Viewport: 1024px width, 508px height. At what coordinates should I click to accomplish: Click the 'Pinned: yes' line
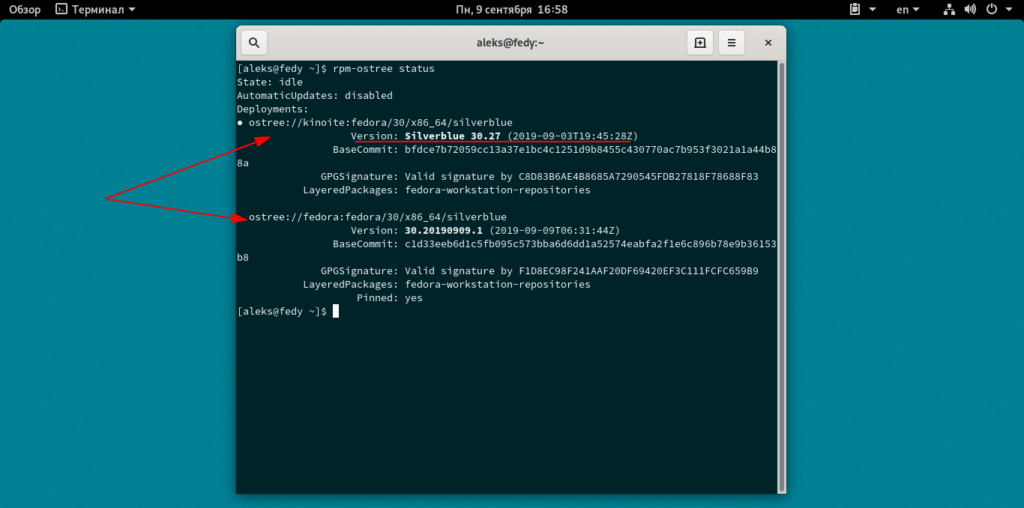click(x=390, y=298)
